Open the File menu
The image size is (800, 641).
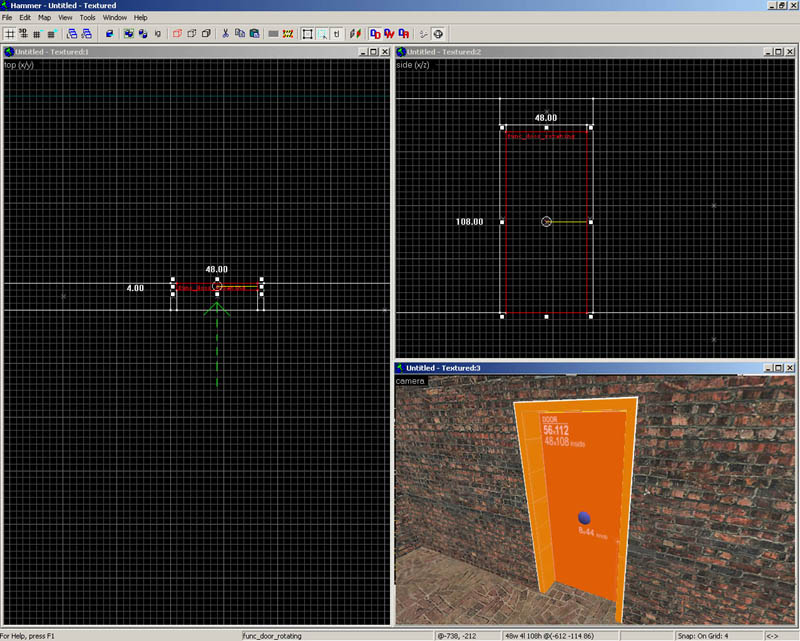(x=7, y=18)
